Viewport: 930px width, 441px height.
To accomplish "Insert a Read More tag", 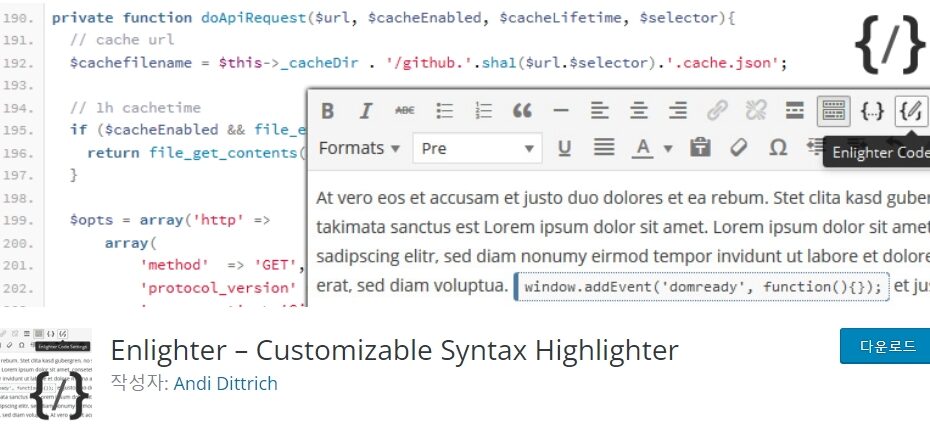I will tap(794, 111).
